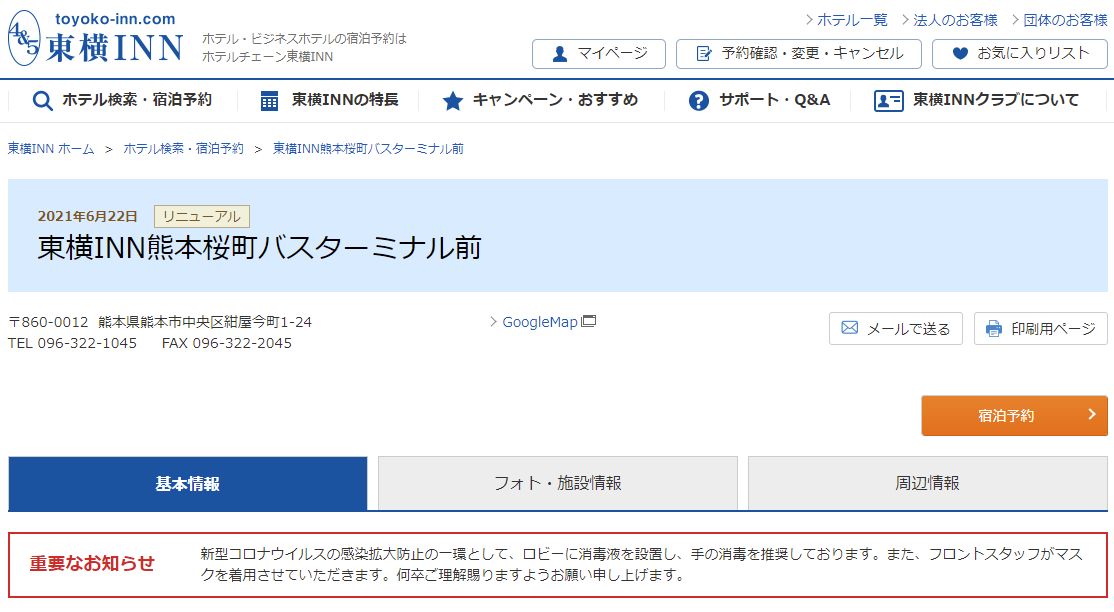Switch to the フォト・施設情報 tab
The height and width of the screenshot is (612, 1114).
pyautogui.click(x=558, y=483)
